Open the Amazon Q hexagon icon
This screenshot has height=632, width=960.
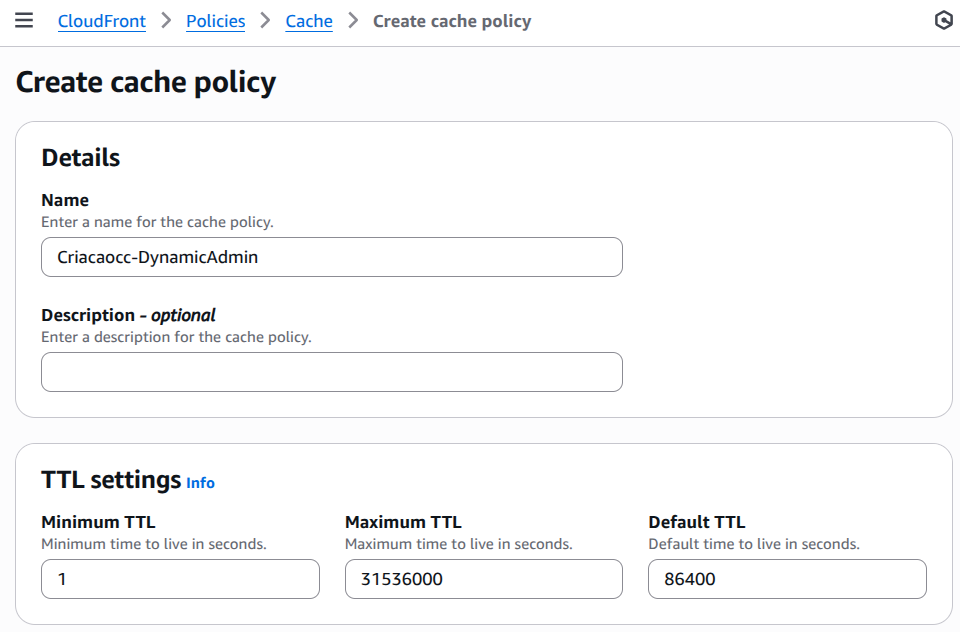pyautogui.click(x=942, y=21)
